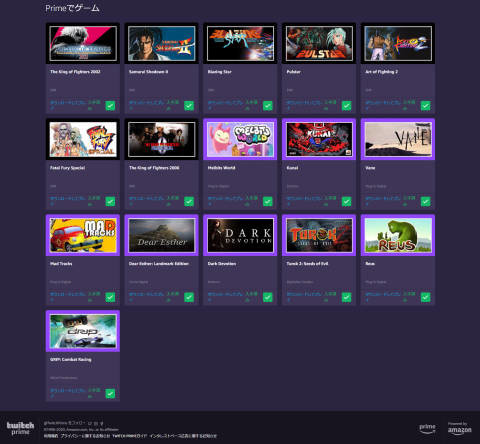Click the green checkmark on Reus
Screen dimensions: 480x444
426,297
